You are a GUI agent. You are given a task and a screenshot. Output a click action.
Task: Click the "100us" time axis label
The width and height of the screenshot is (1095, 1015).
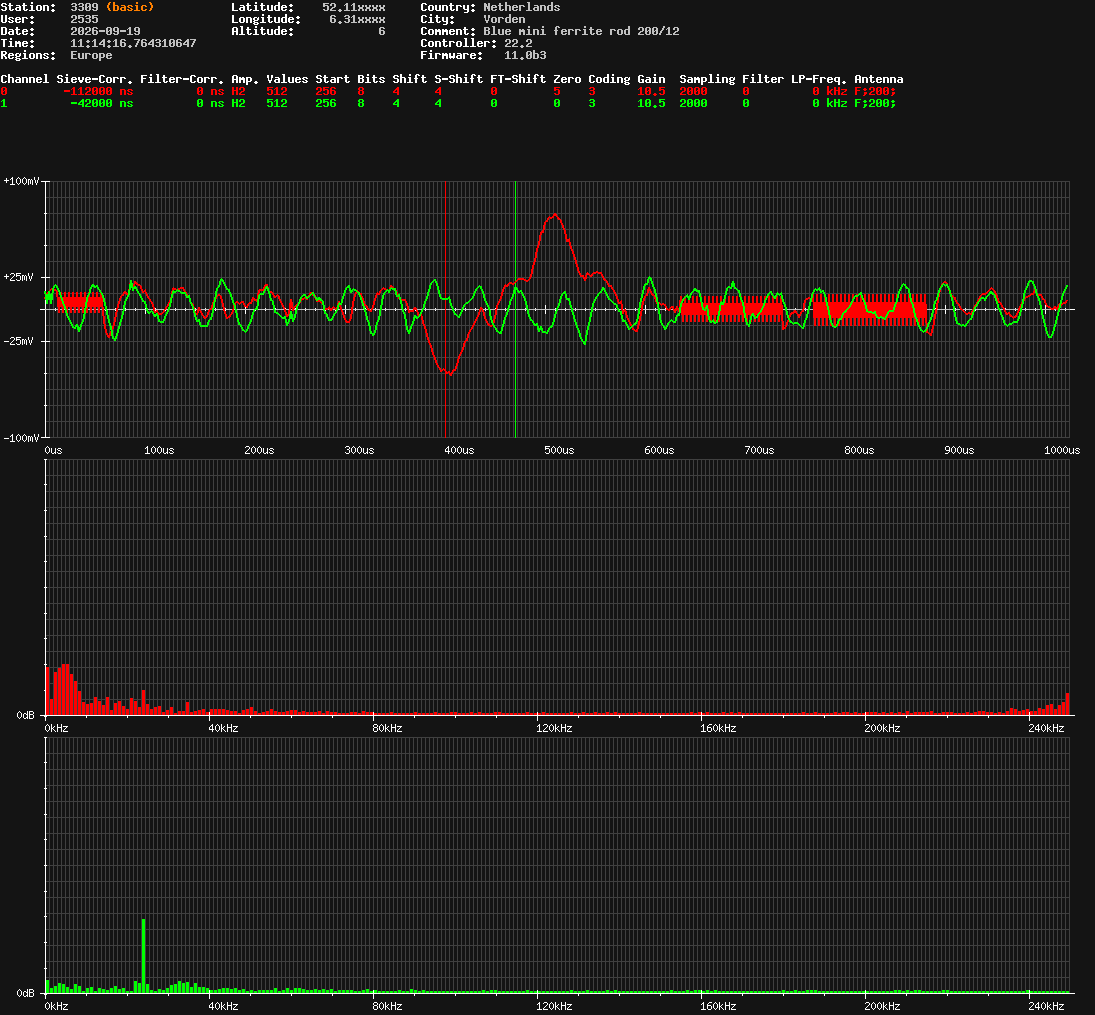(x=159, y=450)
